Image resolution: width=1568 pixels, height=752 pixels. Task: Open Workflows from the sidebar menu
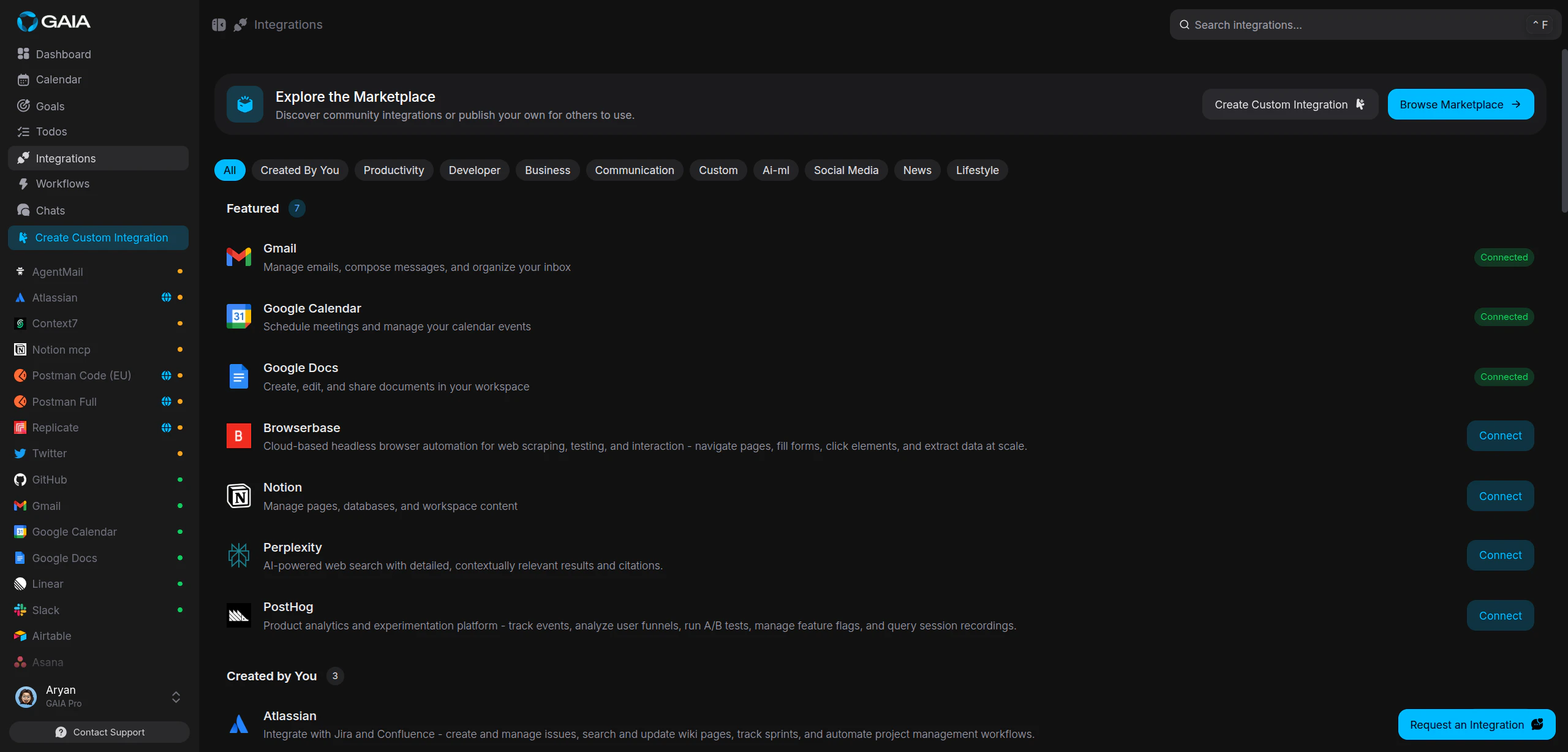[62, 183]
